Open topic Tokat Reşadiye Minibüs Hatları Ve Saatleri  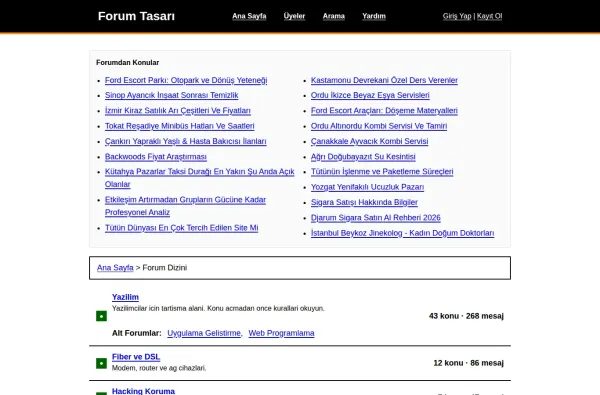tap(179, 126)
